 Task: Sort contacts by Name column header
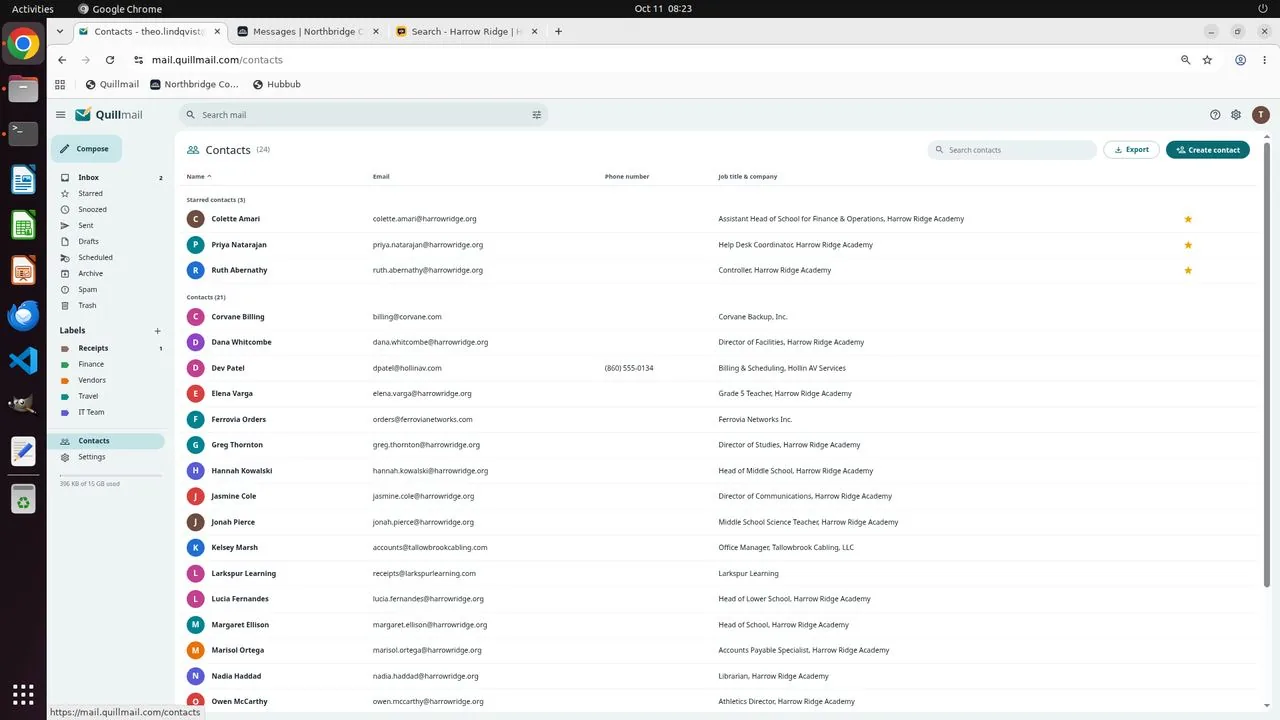[199, 177]
